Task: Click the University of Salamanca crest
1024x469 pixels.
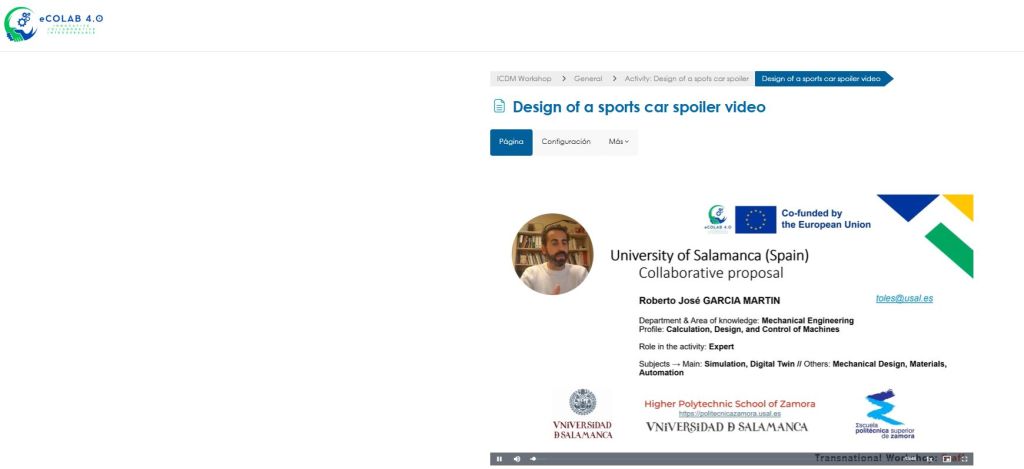Action: [582, 402]
